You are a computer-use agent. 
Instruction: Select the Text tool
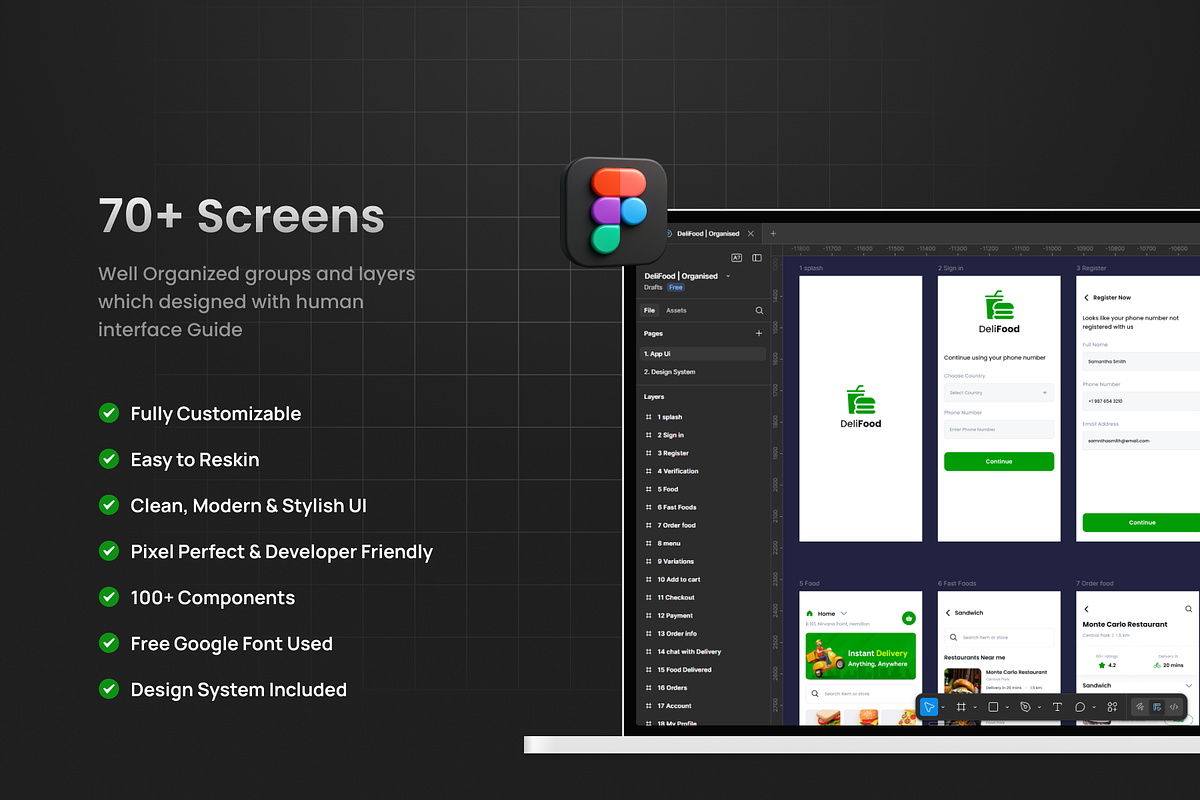[1057, 707]
